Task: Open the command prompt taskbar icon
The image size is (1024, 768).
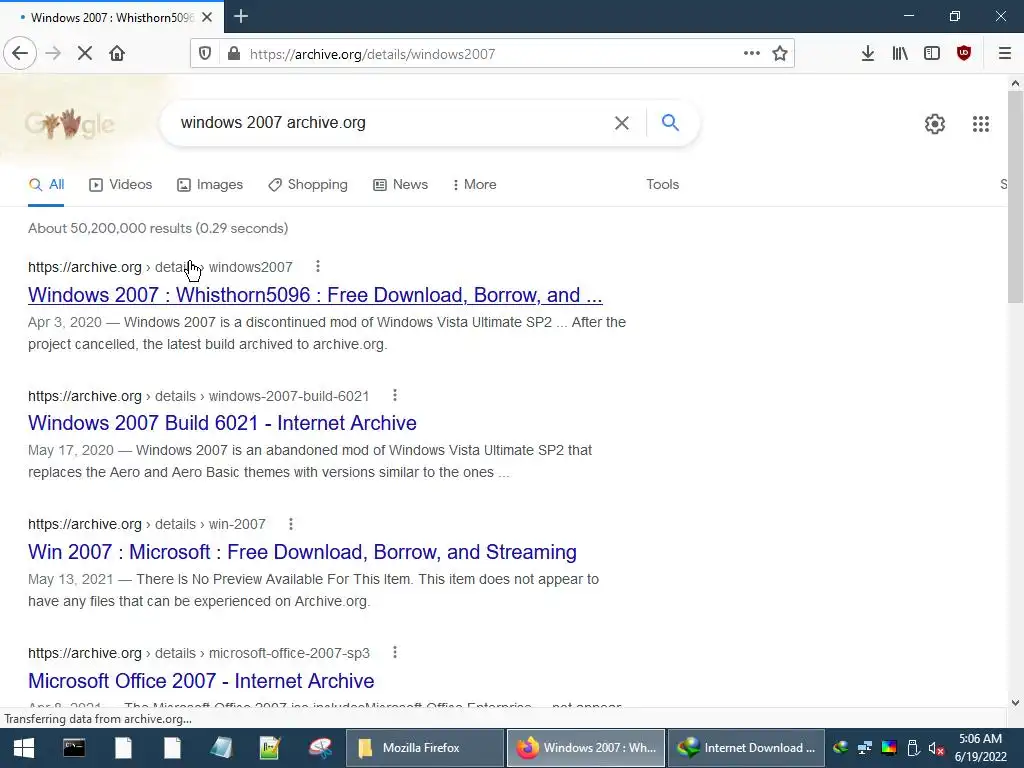Action: (74, 748)
